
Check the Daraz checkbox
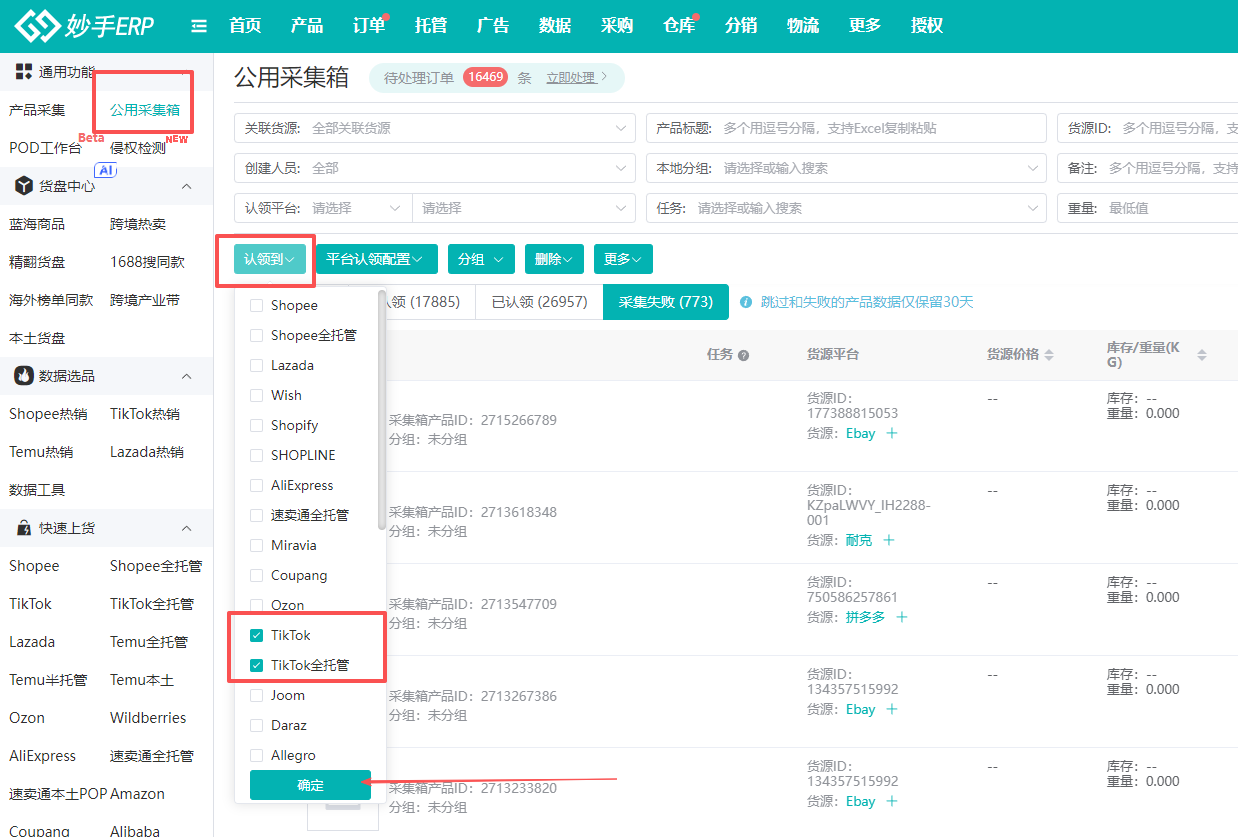(257, 725)
